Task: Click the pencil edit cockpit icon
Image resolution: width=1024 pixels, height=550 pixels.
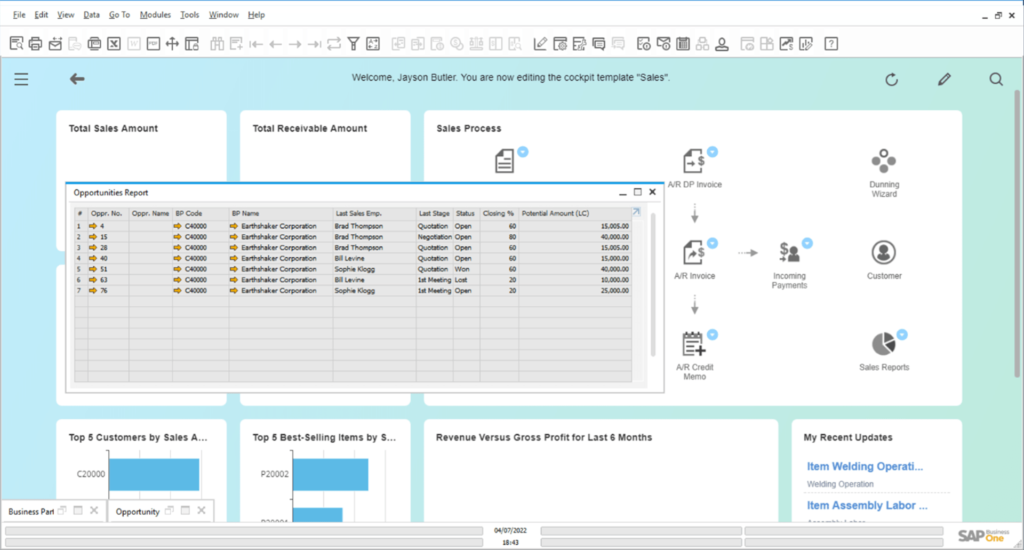Action: (x=944, y=80)
